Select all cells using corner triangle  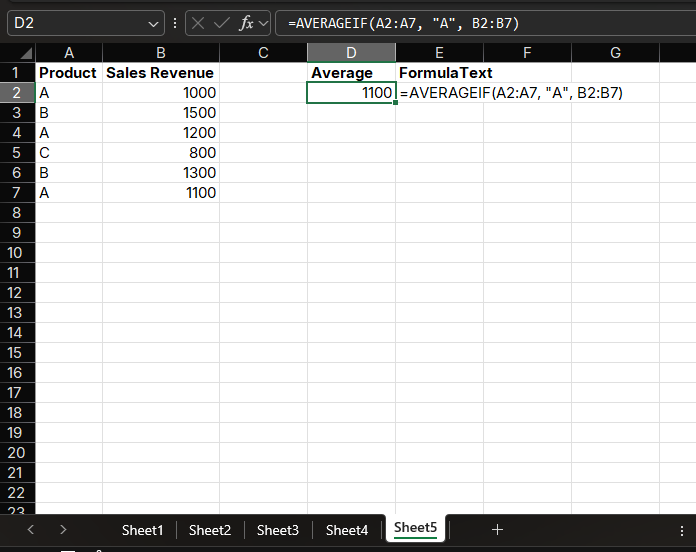(26, 53)
